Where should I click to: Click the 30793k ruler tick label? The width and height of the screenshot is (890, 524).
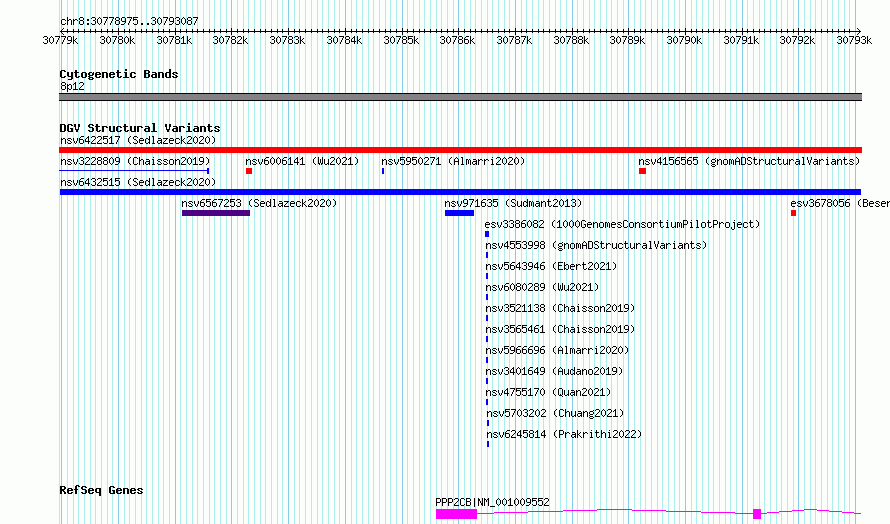pyautogui.click(x=854, y=40)
